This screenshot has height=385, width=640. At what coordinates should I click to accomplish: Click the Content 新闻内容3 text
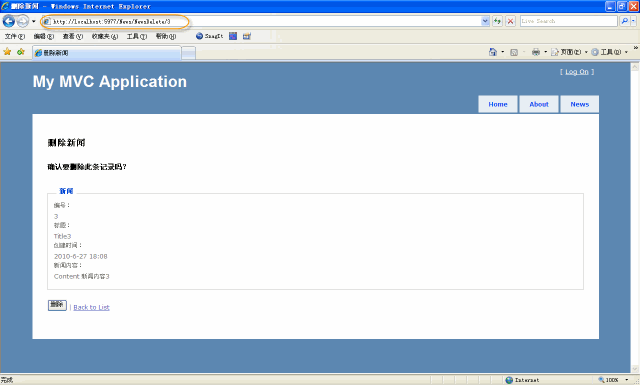coord(82,276)
